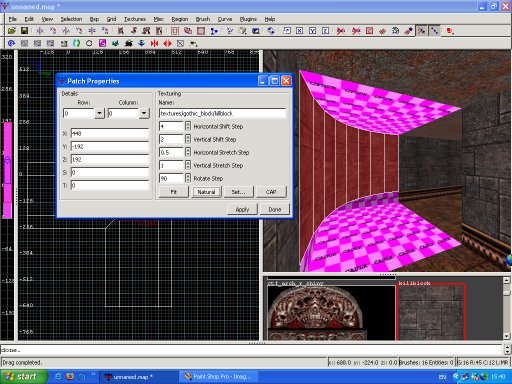Click the blue spiral icon on second toolbar

pyautogui.click(x=11, y=43)
